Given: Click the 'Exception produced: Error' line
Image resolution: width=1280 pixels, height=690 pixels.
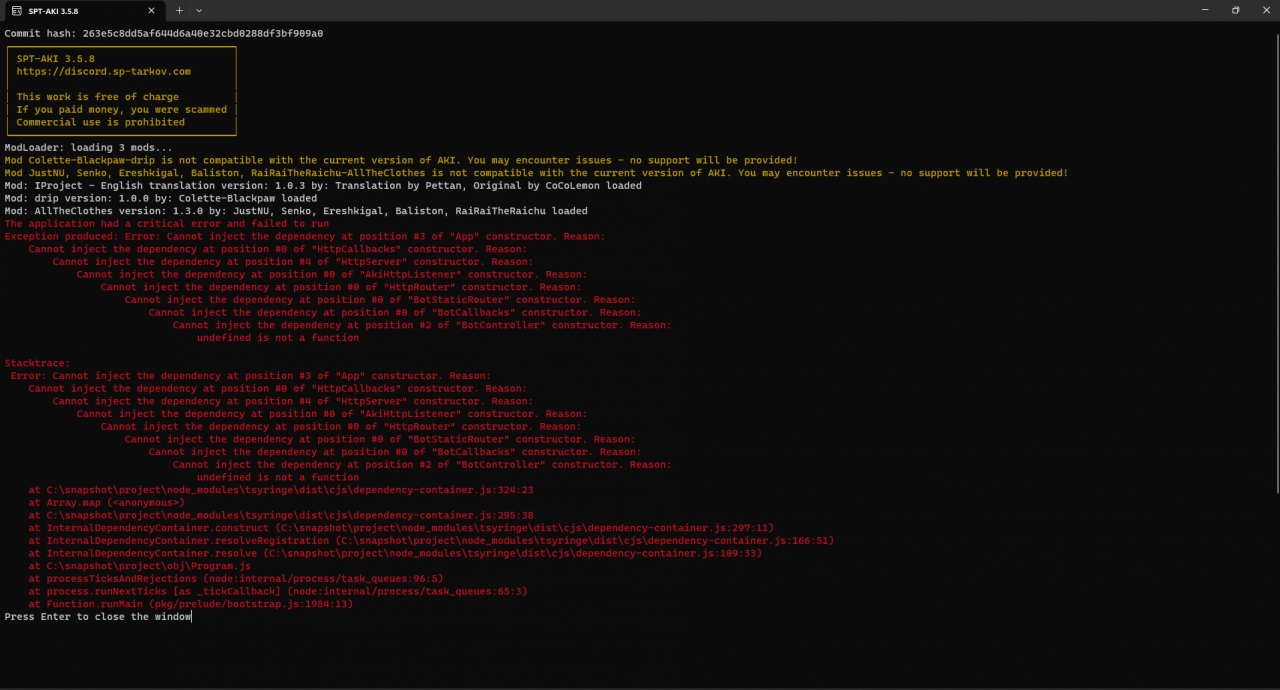Looking at the screenshot, I should point(305,237).
